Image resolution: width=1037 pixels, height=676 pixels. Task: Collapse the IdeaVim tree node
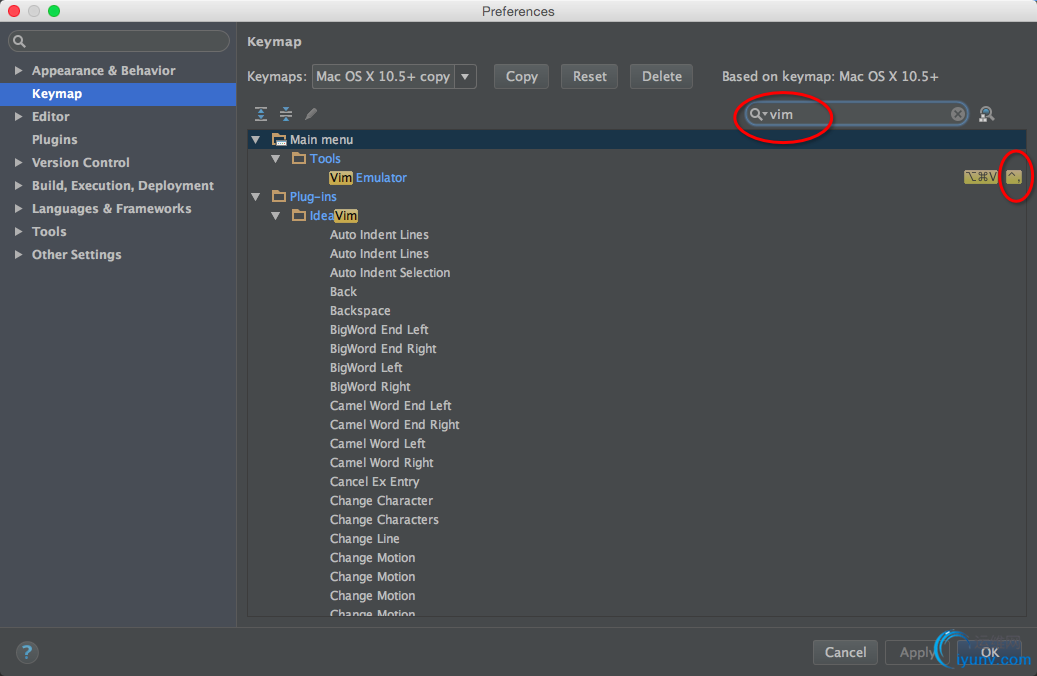(x=276, y=216)
